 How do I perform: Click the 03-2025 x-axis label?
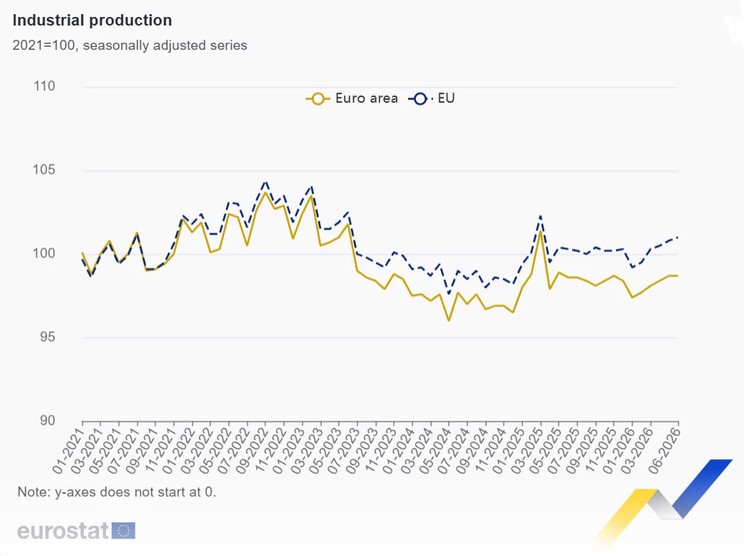[x=525, y=451]
